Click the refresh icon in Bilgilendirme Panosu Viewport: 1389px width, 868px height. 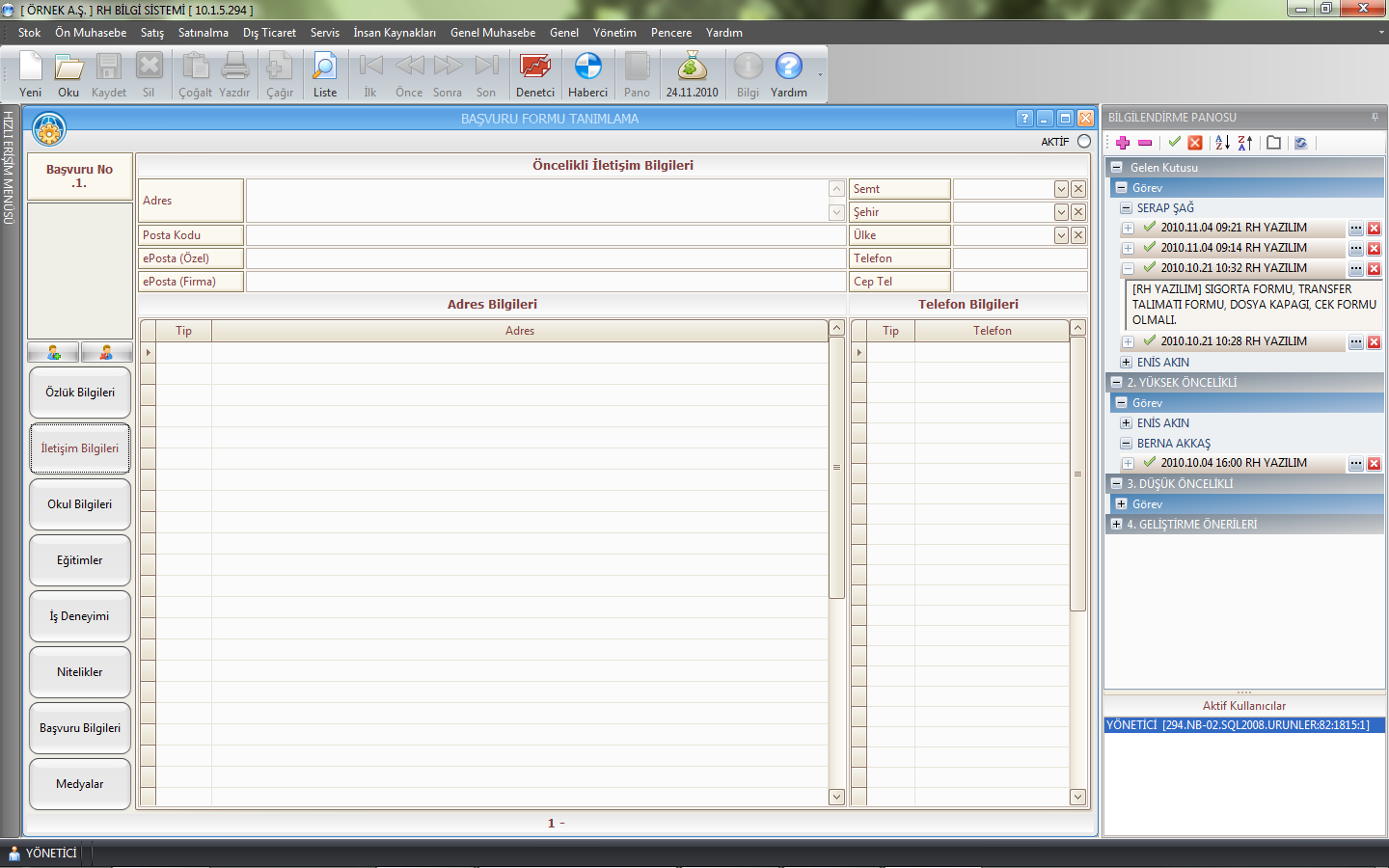pos(1301,143)
